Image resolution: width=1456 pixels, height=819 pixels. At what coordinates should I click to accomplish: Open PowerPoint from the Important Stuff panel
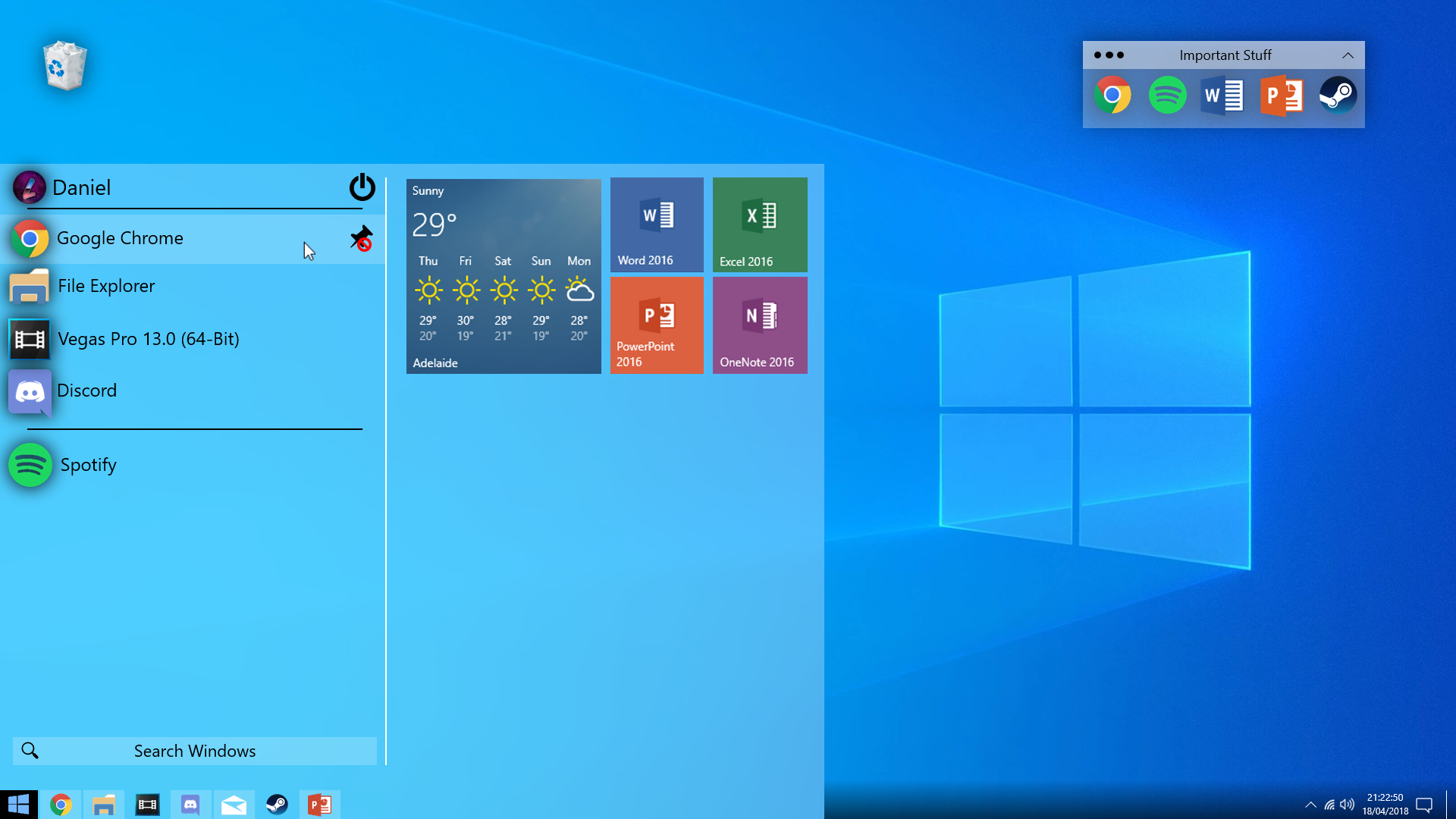click(1281, 96)
